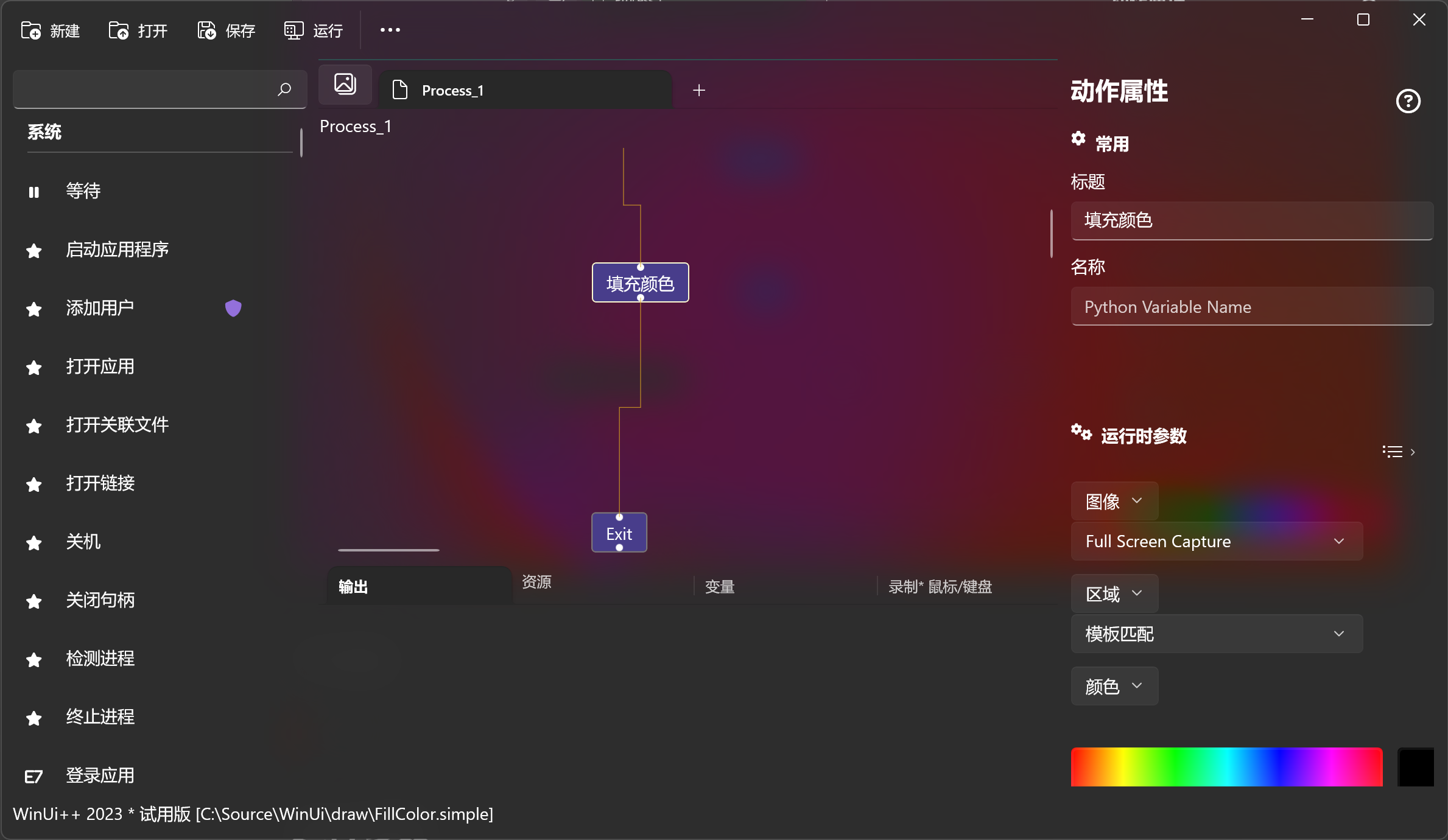Add a new process tab with plus button
The height and width of the screenshot is (840, 1448).
point(698,89)
